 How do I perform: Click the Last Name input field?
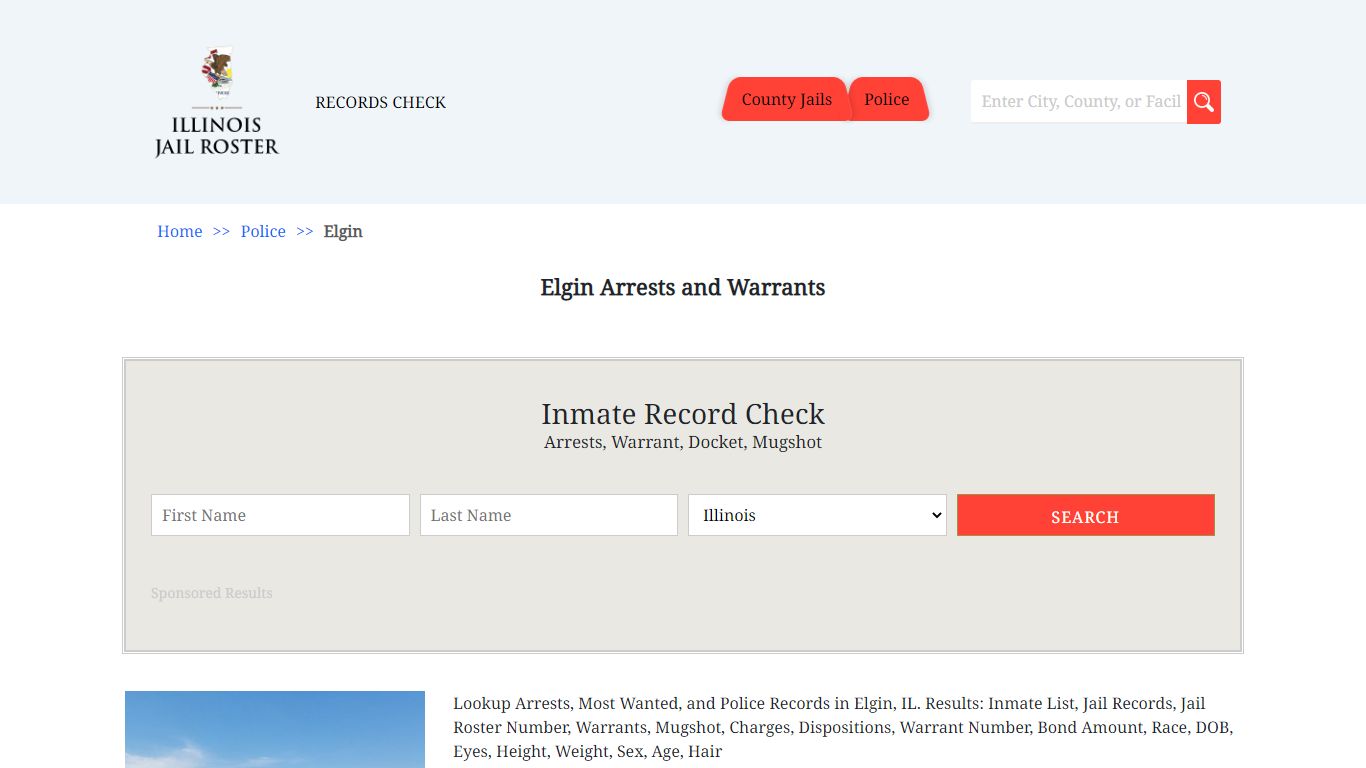click(x=549, y=515)
